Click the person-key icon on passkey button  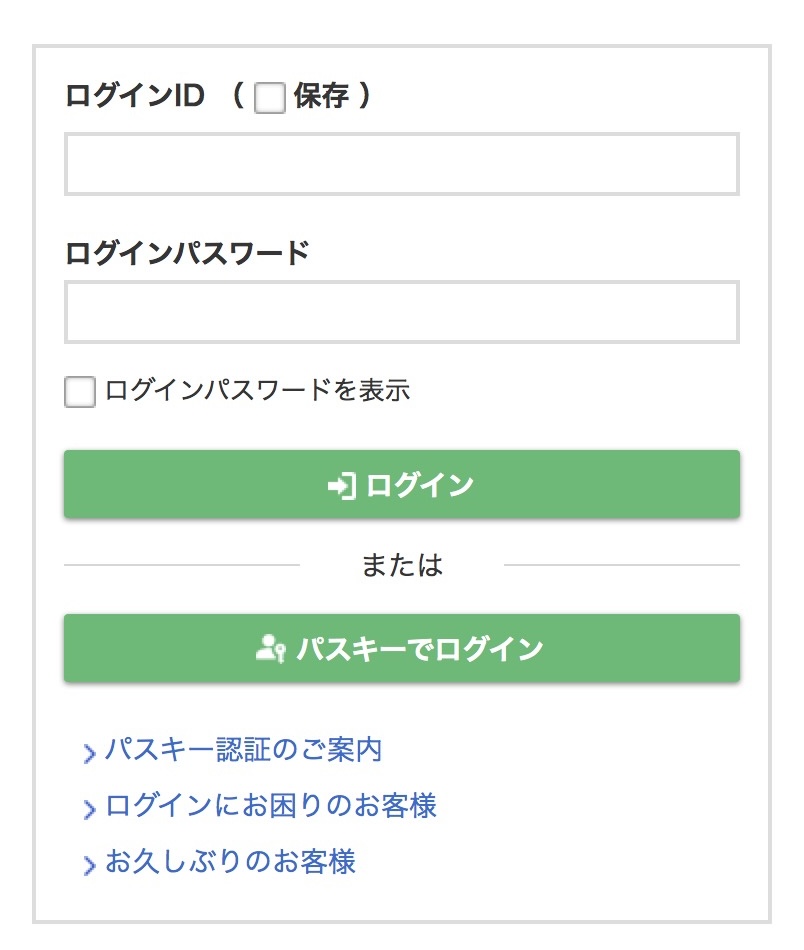point(271,649)
